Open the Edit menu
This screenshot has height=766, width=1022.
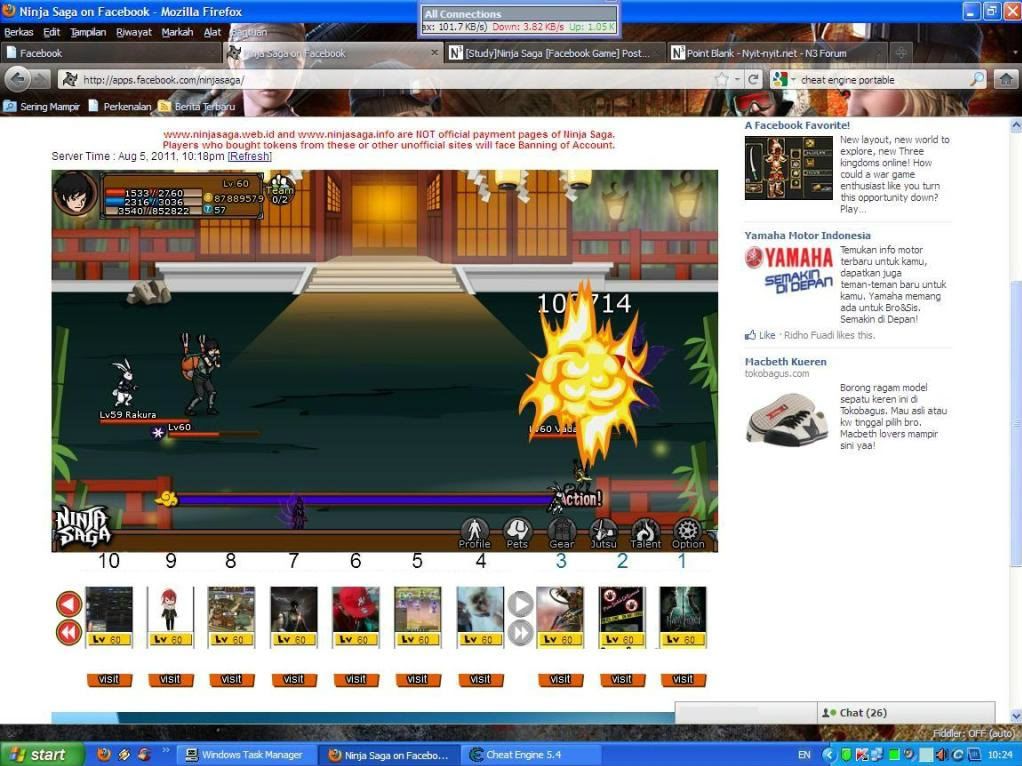(x=51, y=32)
